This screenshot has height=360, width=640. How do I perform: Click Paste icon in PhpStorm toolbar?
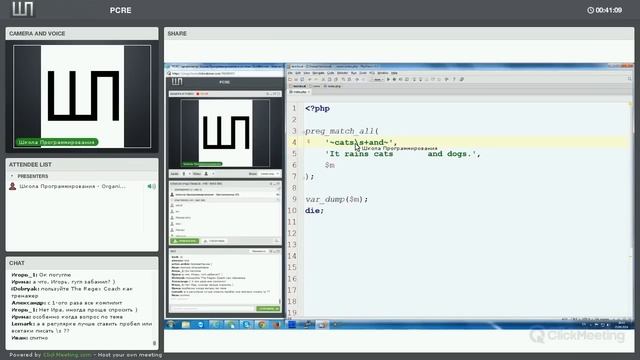[x=336, y=80]
